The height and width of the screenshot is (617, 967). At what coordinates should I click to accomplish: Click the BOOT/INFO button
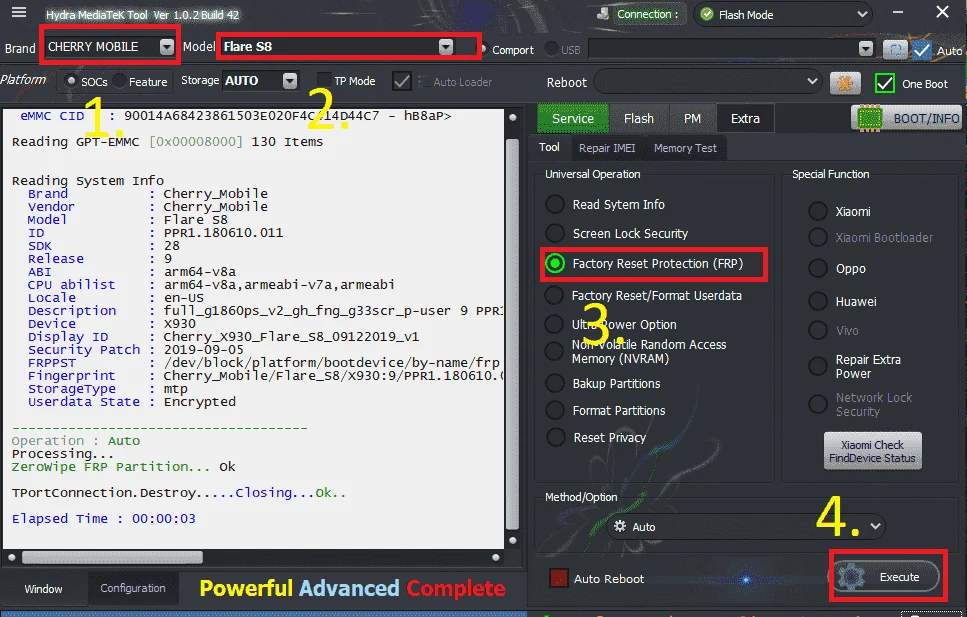pos(907,118)
